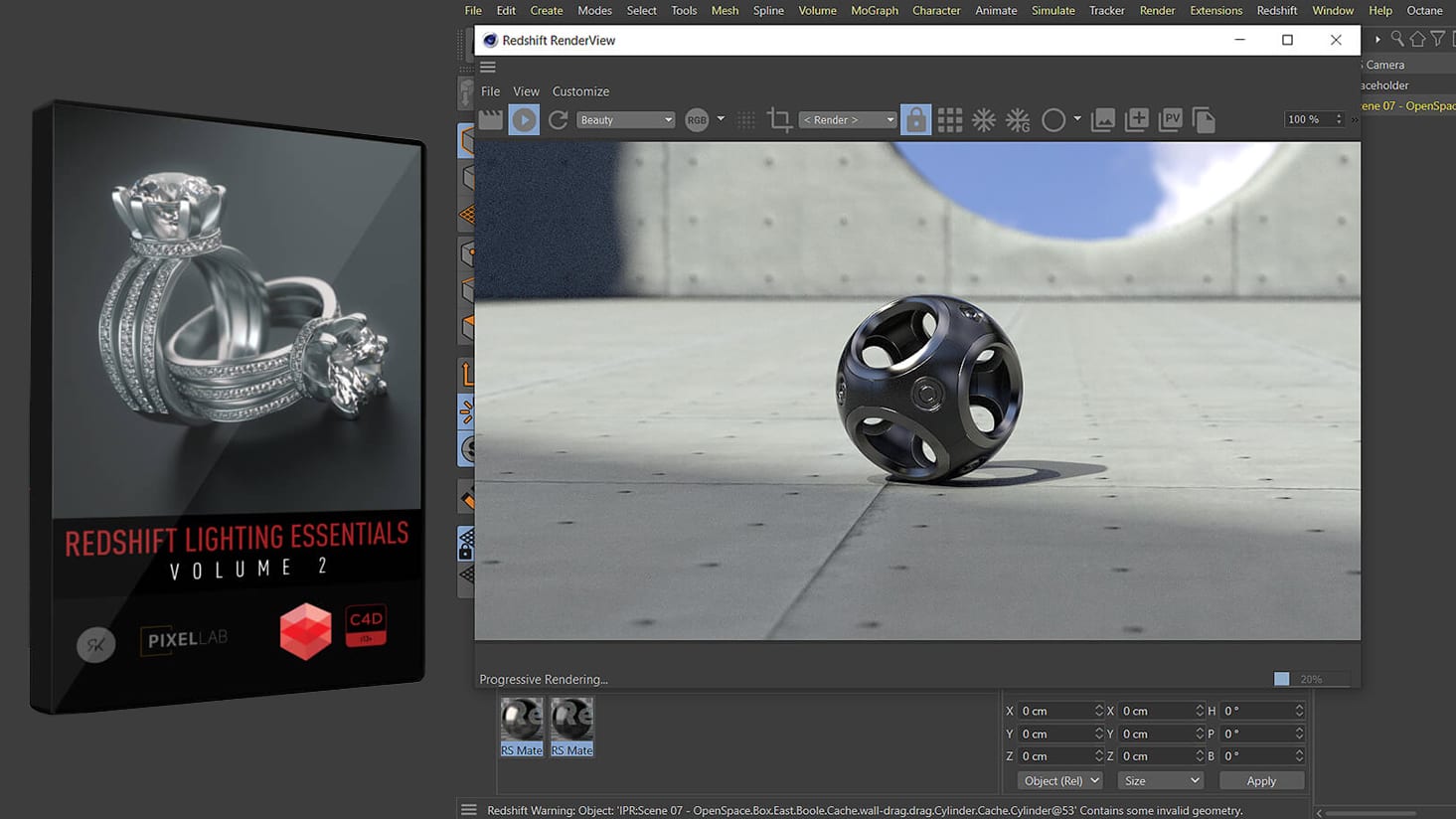Click the snowflake G freeze geometry icon
Viewport: 1456px width, 819px height.
point(1018,120)
